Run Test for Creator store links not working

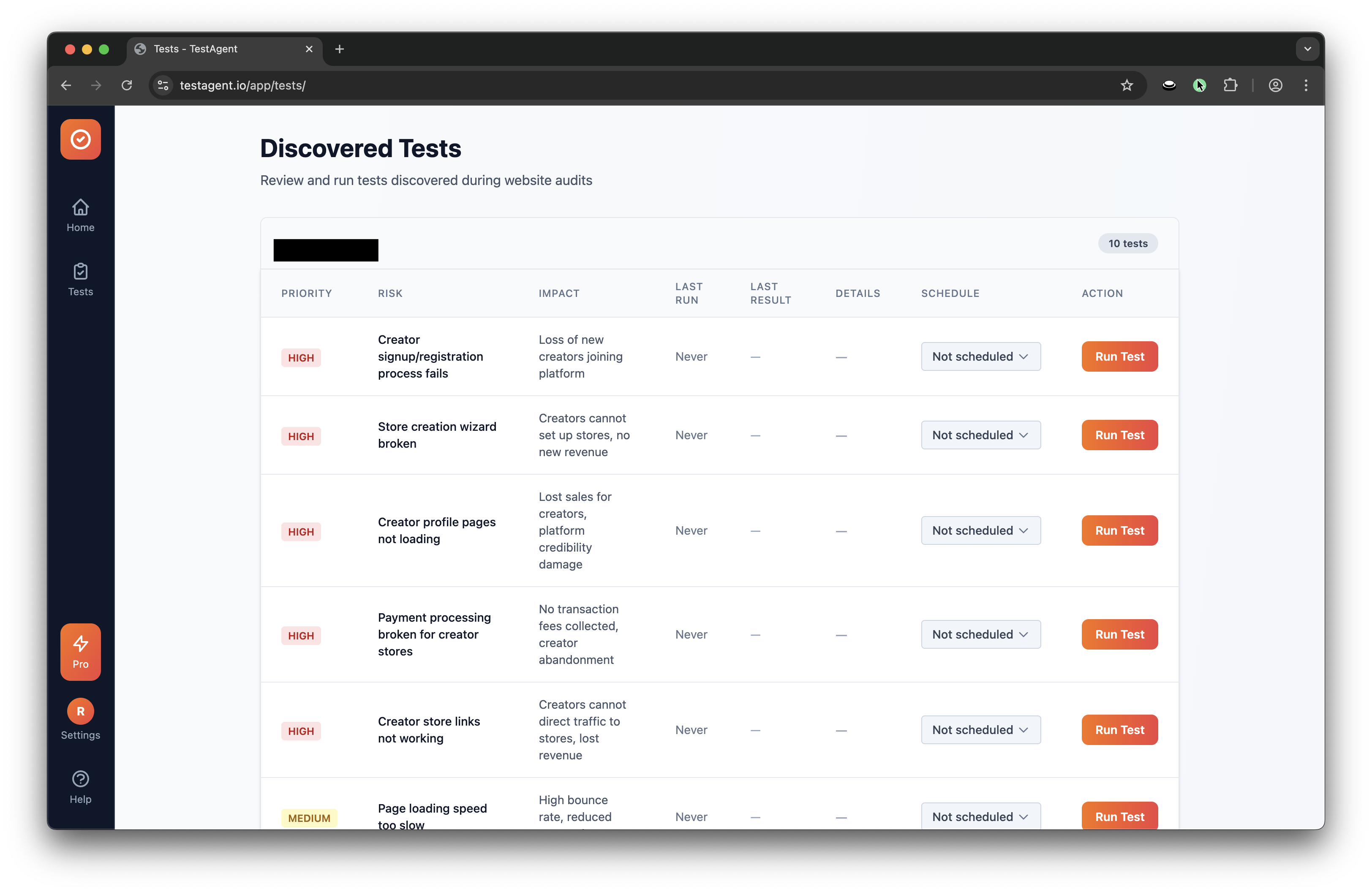click(x=1119, y=729)
